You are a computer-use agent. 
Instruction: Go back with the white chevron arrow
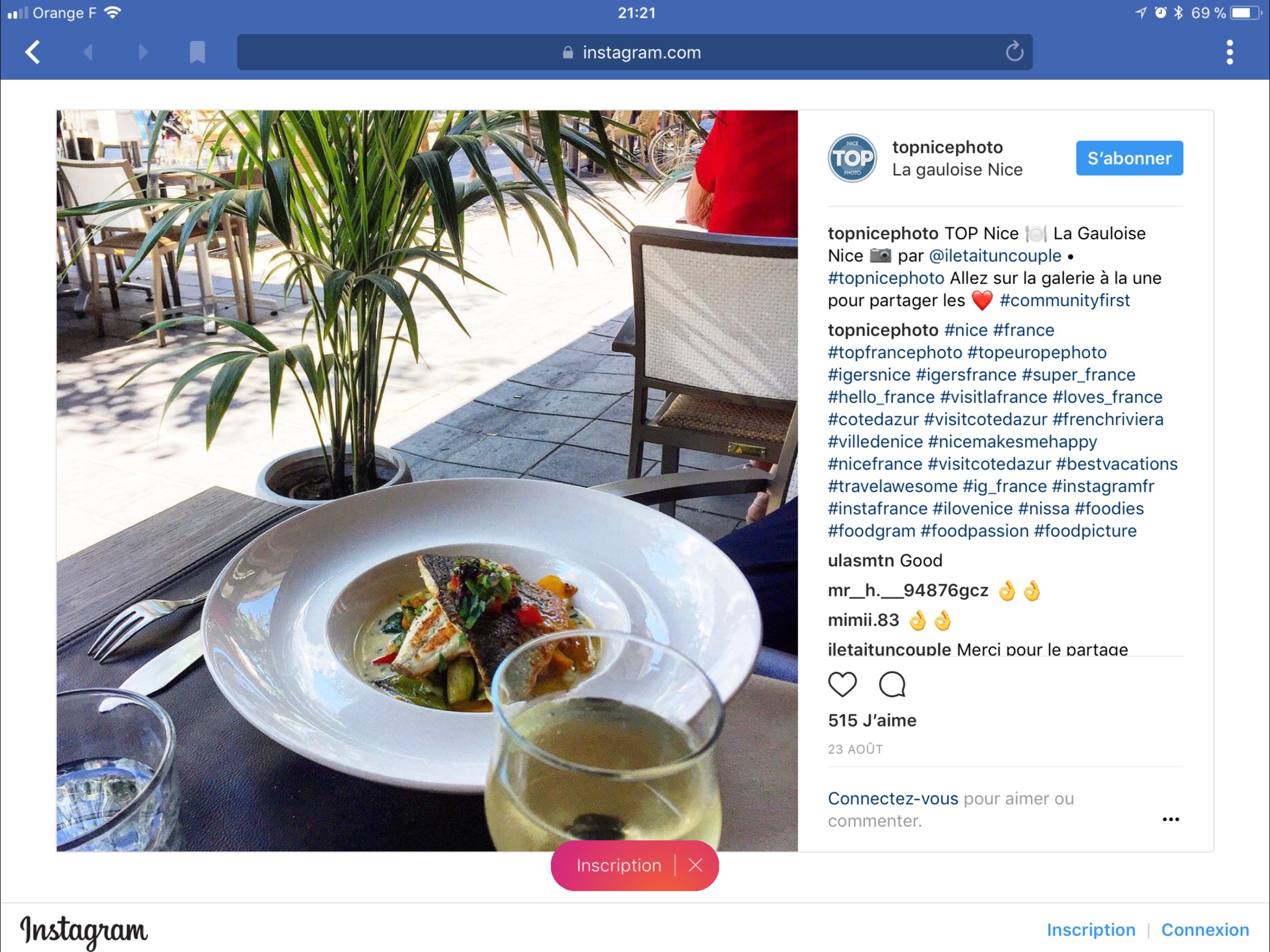[33, 52]
